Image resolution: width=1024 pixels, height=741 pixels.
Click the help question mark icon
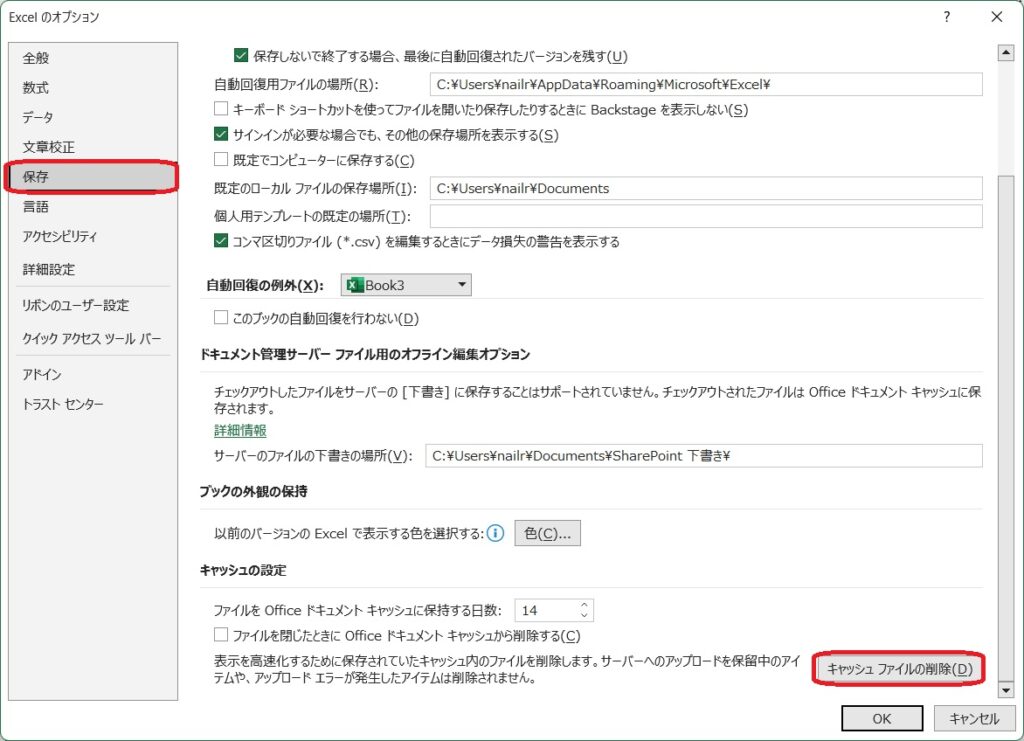tap(946, 17)
